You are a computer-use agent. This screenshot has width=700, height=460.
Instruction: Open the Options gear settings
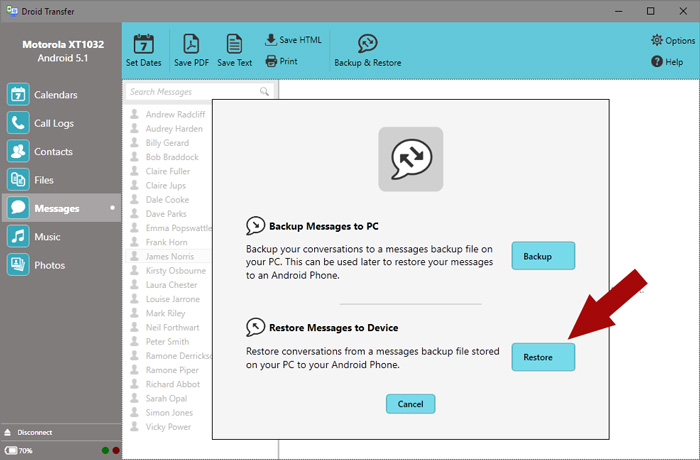pyautogui.click(x=673, y=40)
